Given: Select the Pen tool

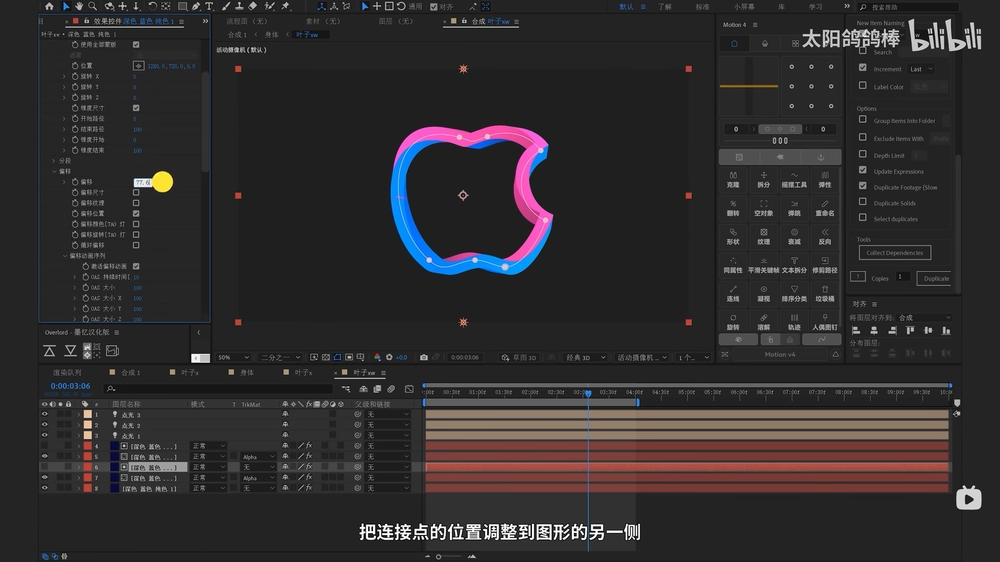Looking at the screenshot, I should [x=196, y=6].
